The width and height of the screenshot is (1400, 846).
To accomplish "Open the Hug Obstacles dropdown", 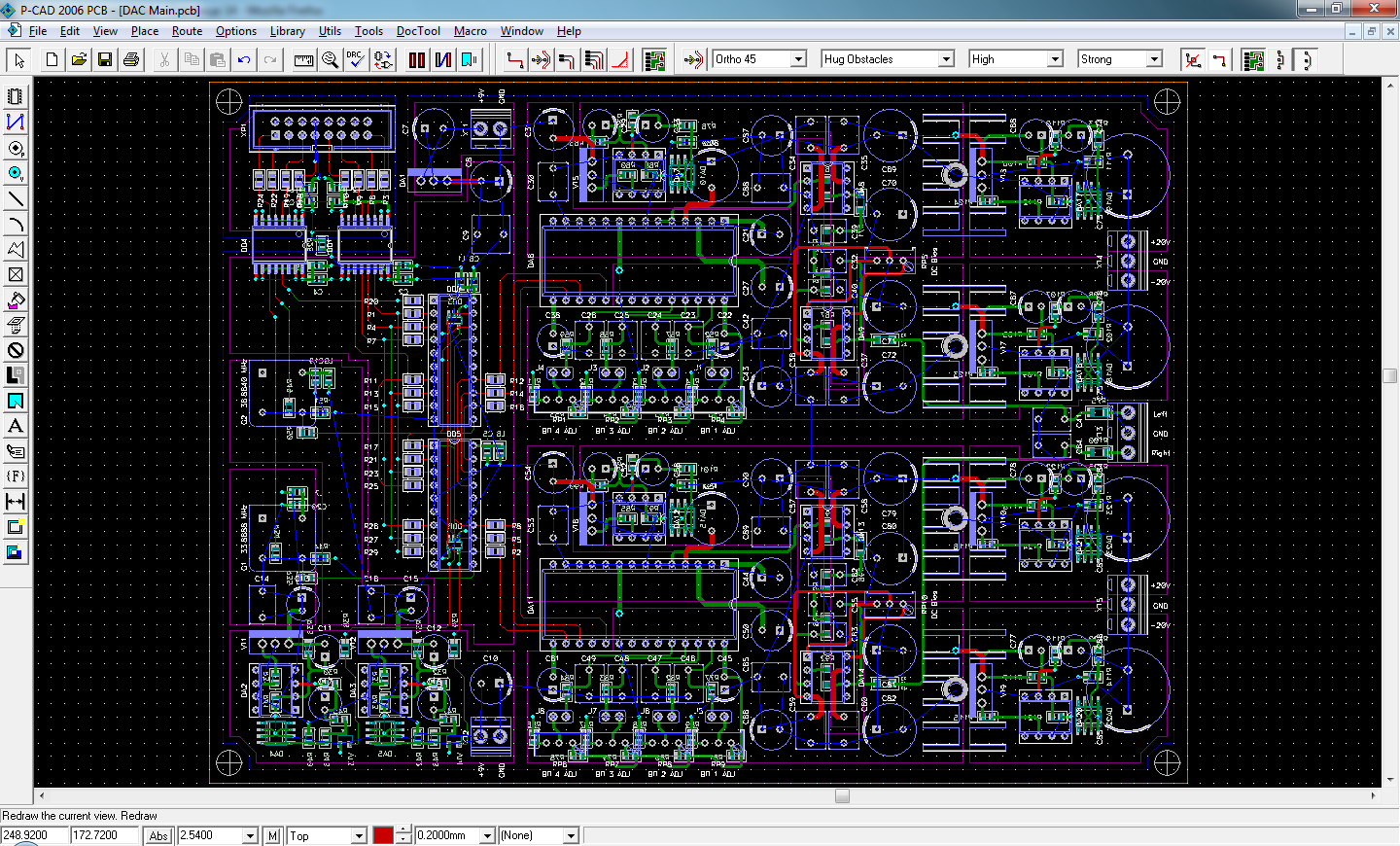I will tap(946, 59).
